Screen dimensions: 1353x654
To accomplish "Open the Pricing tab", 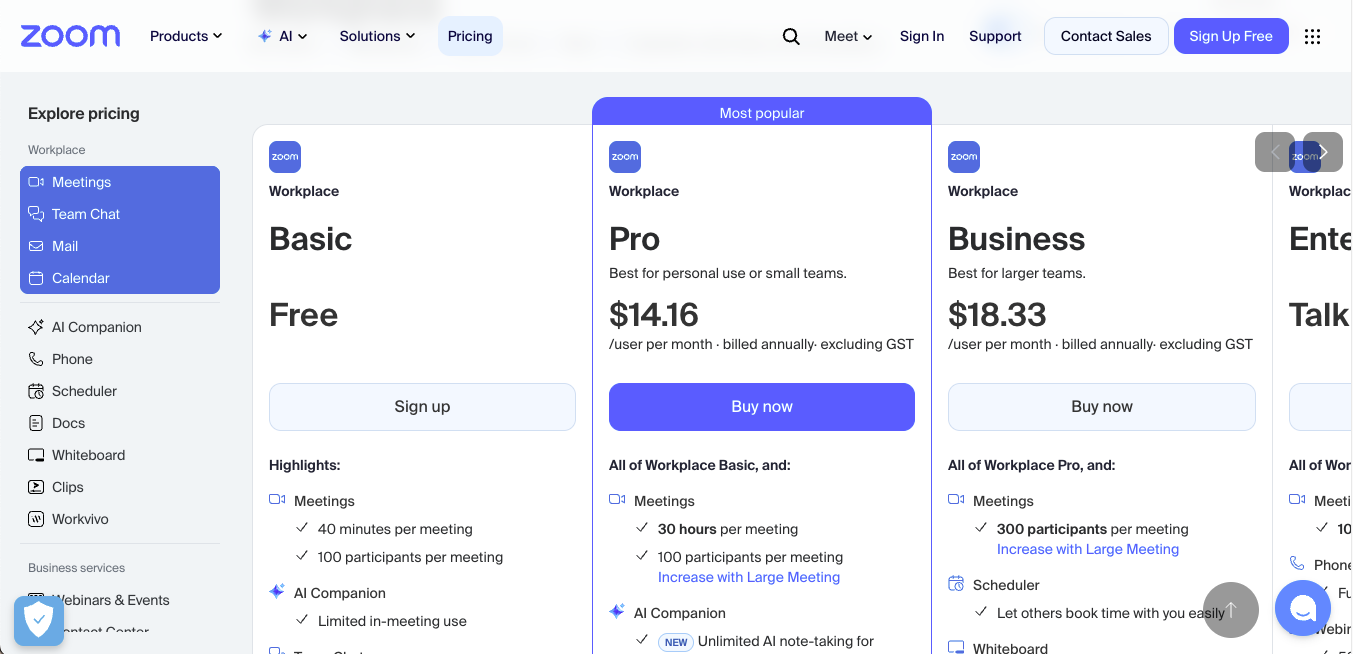I will [x=470, y=36].
